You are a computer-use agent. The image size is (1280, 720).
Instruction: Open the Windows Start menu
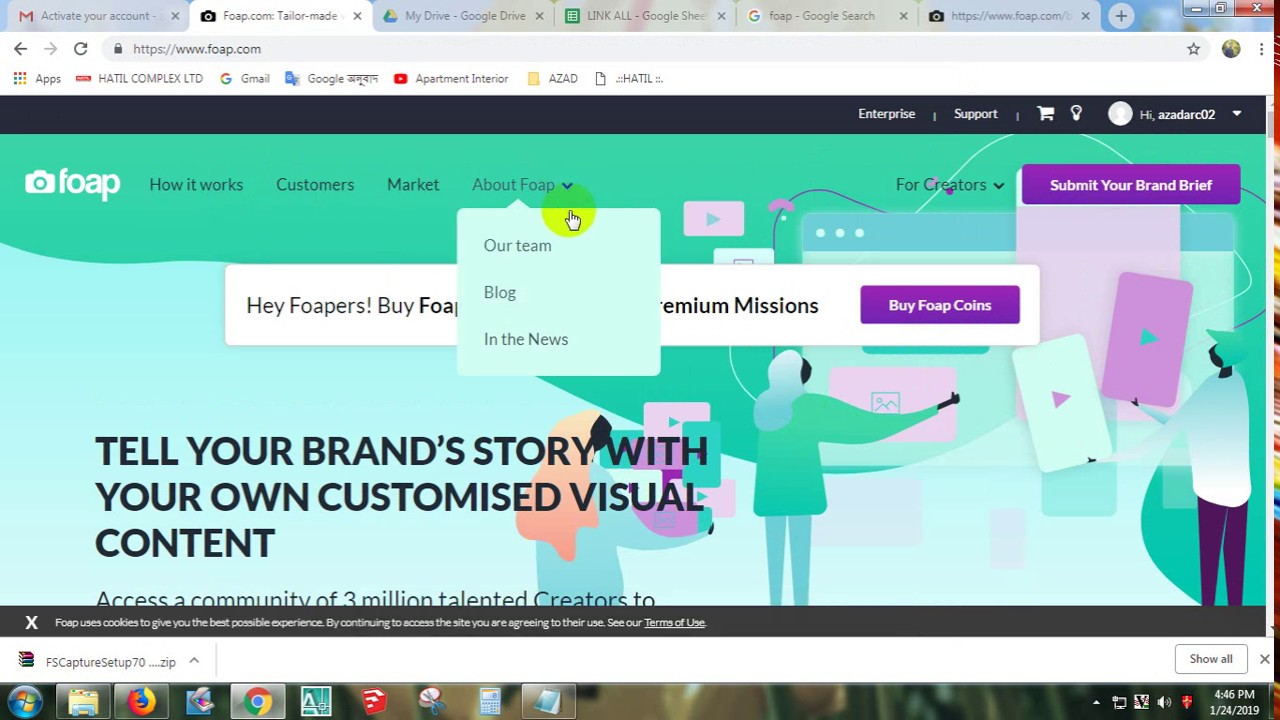pyautogui.click(x=25, y=702)
